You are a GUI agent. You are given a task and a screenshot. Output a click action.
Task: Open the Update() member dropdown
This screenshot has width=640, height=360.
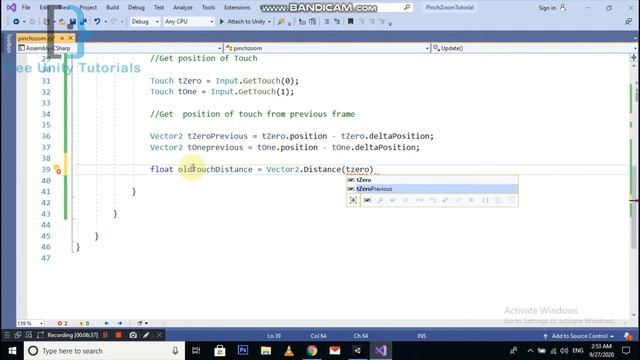tap(534, 48)
